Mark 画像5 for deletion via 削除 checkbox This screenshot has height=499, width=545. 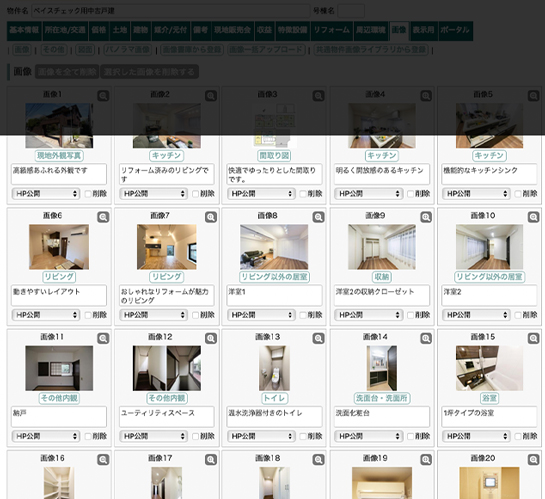point(518,194)
